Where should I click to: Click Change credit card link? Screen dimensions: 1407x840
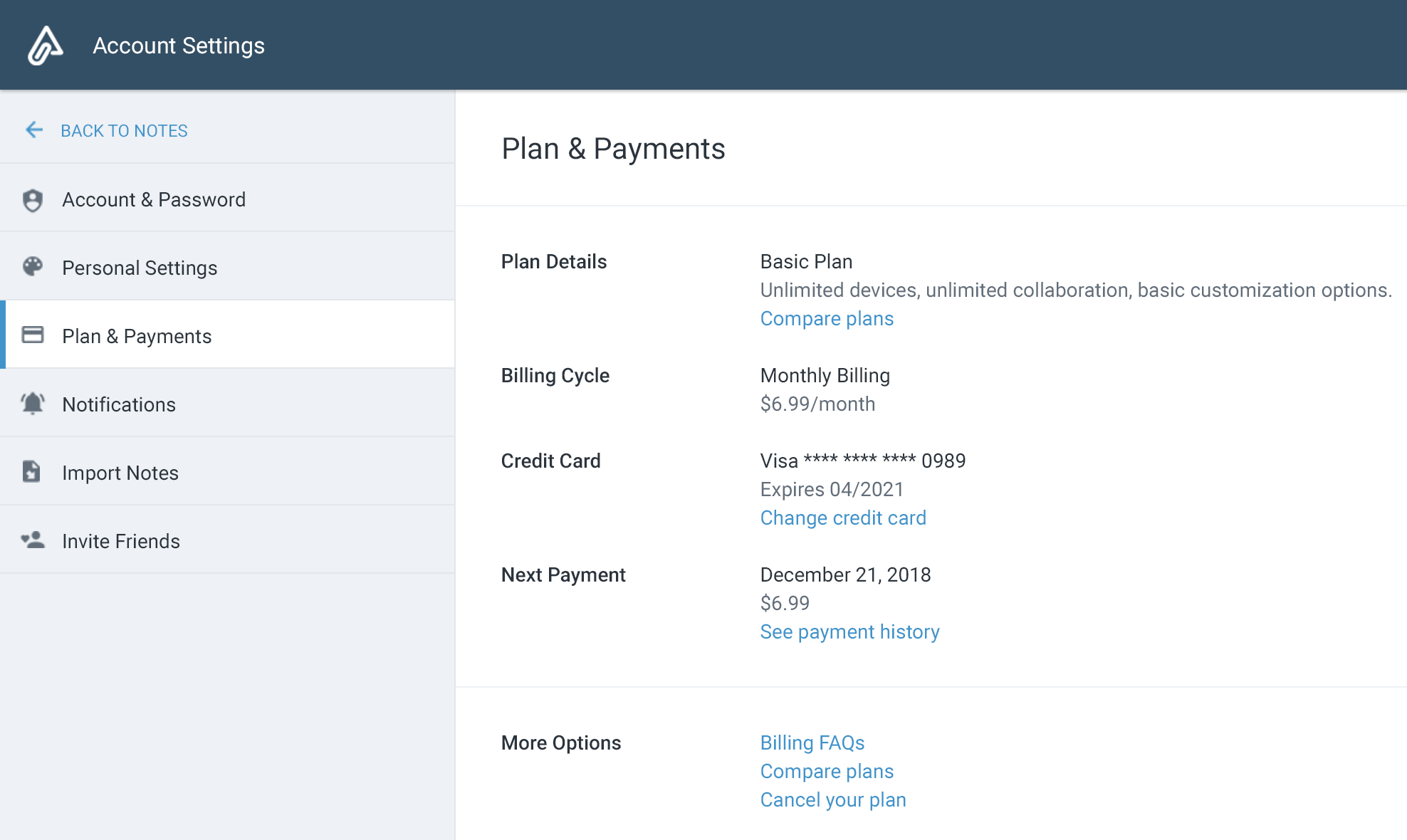pos(843,518)
